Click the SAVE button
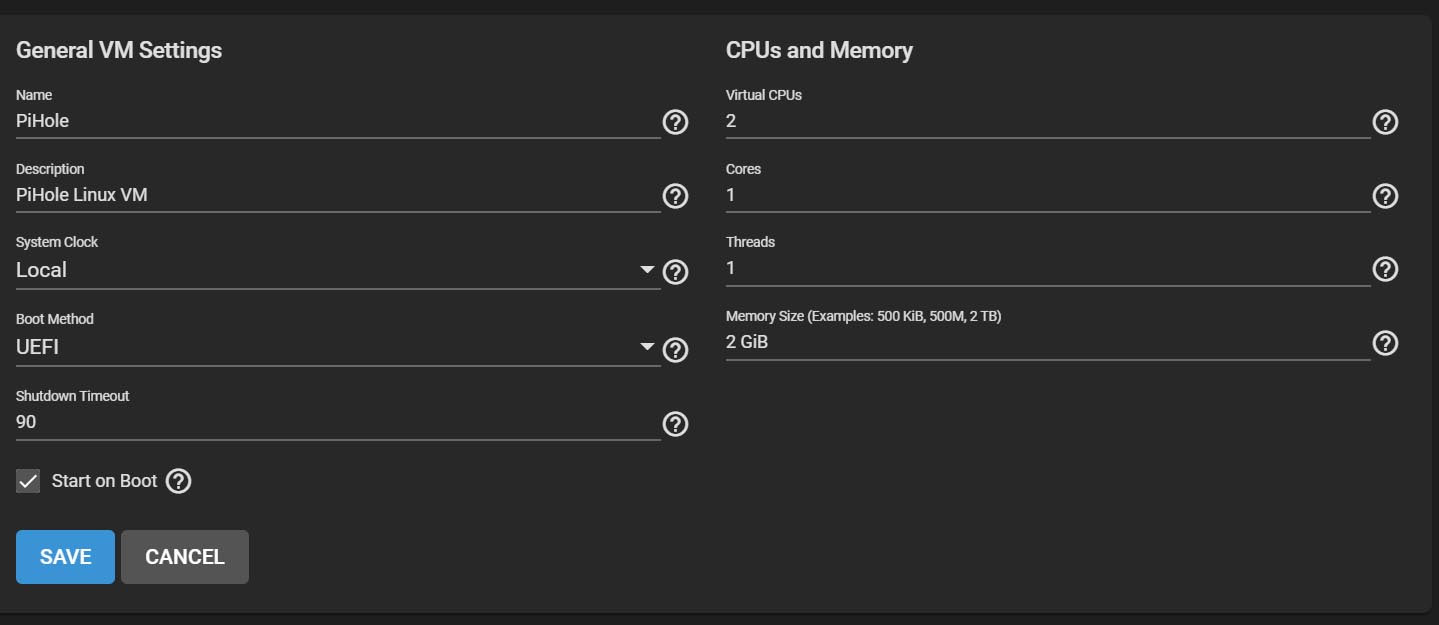1439x625 pixels. click(65, 557)
